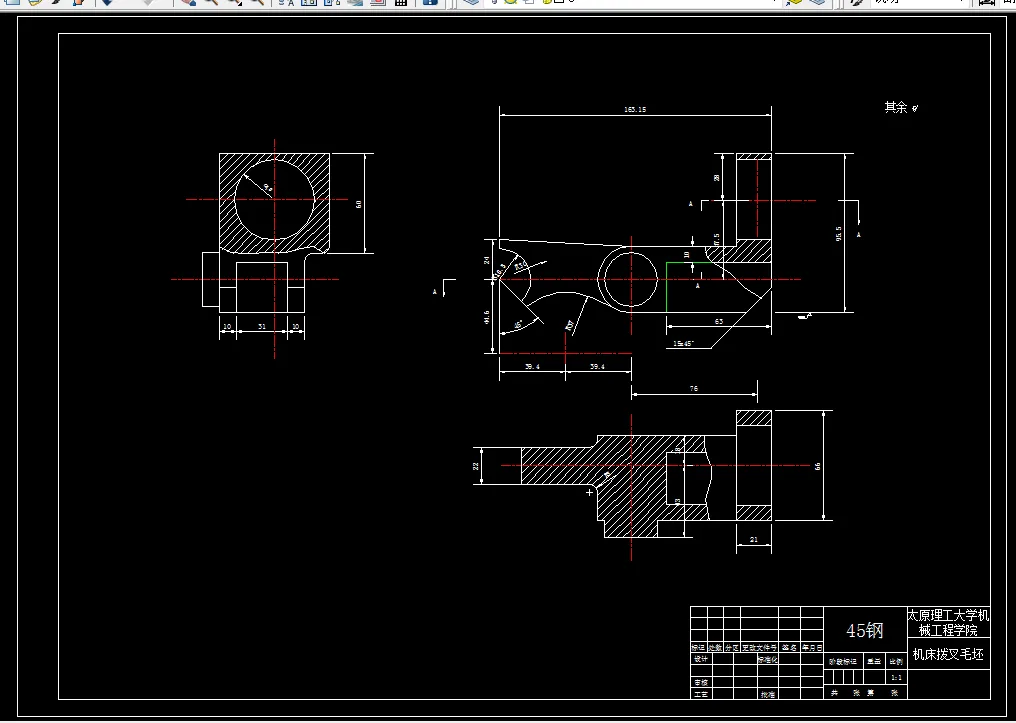Screen dimensions: 1016x723
Task: Open the Dimension Style icon
Action: [x=986, y=2]
